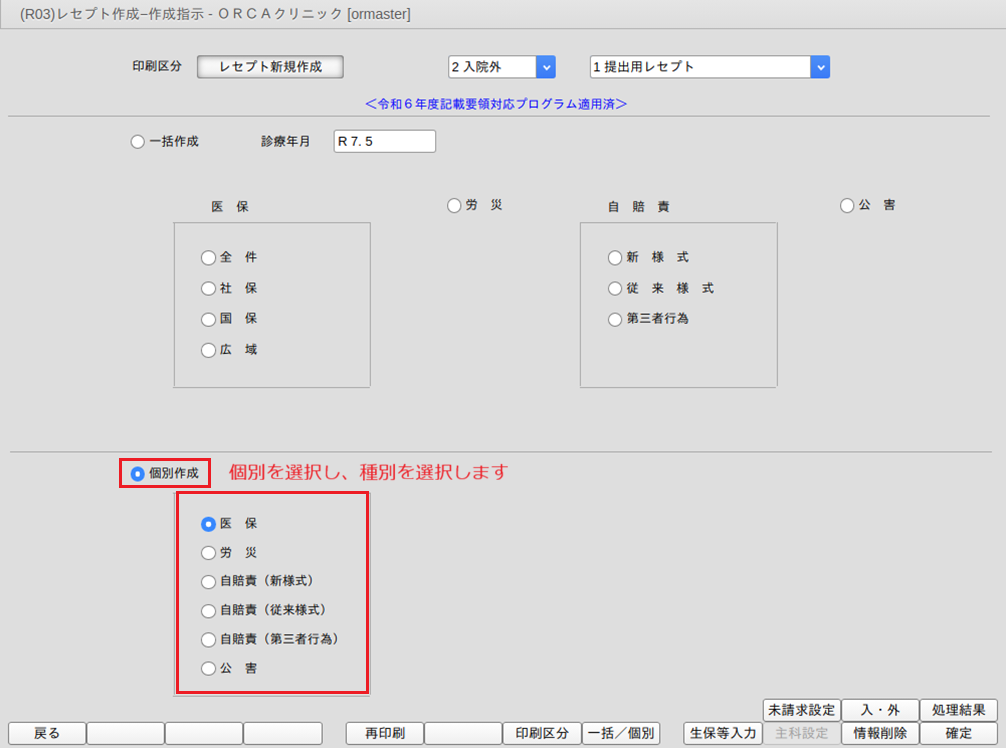Click the レセプト新規作成 button

(x=270, y=67)
